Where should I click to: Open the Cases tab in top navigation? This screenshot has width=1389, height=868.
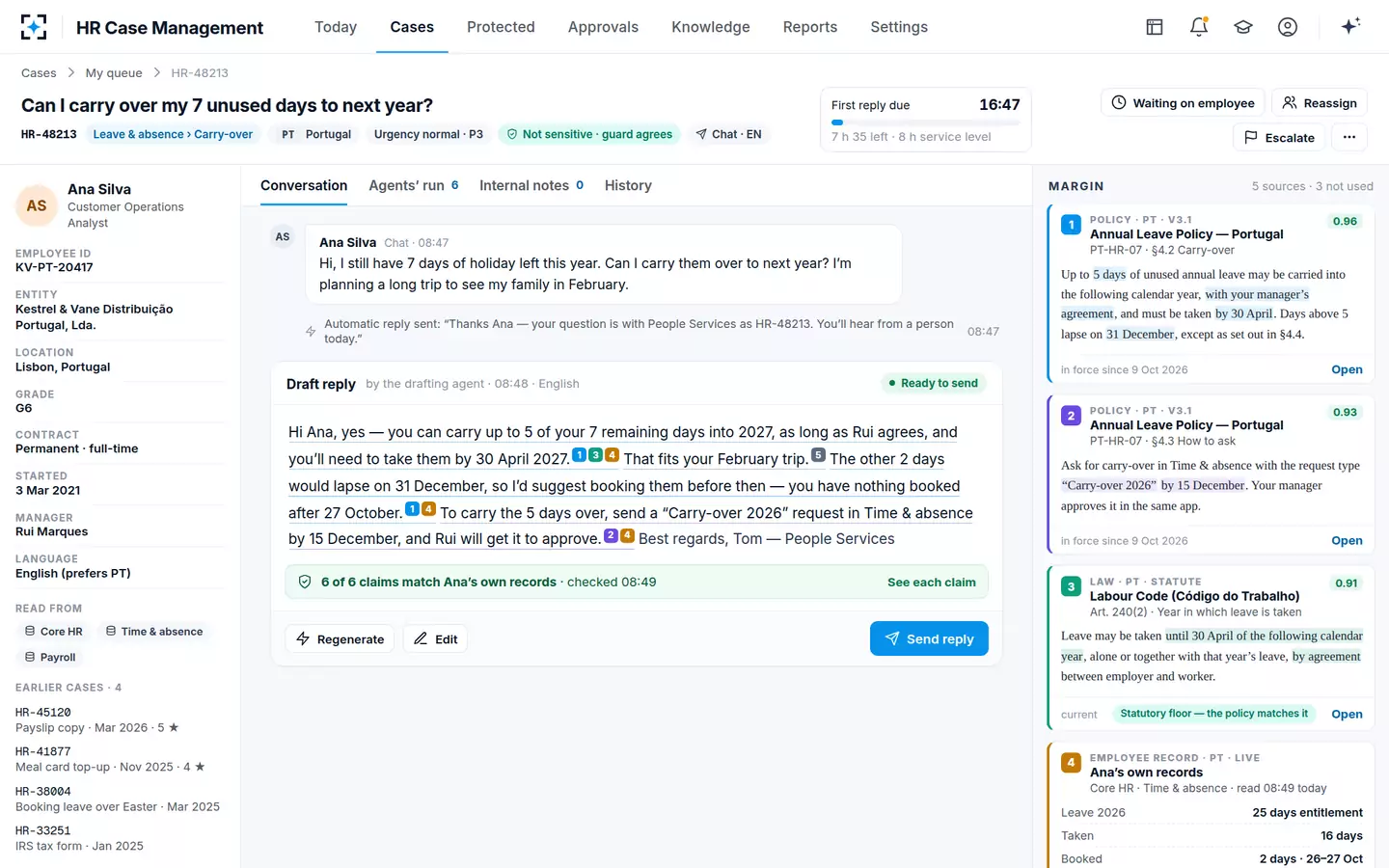coord(412,27)
